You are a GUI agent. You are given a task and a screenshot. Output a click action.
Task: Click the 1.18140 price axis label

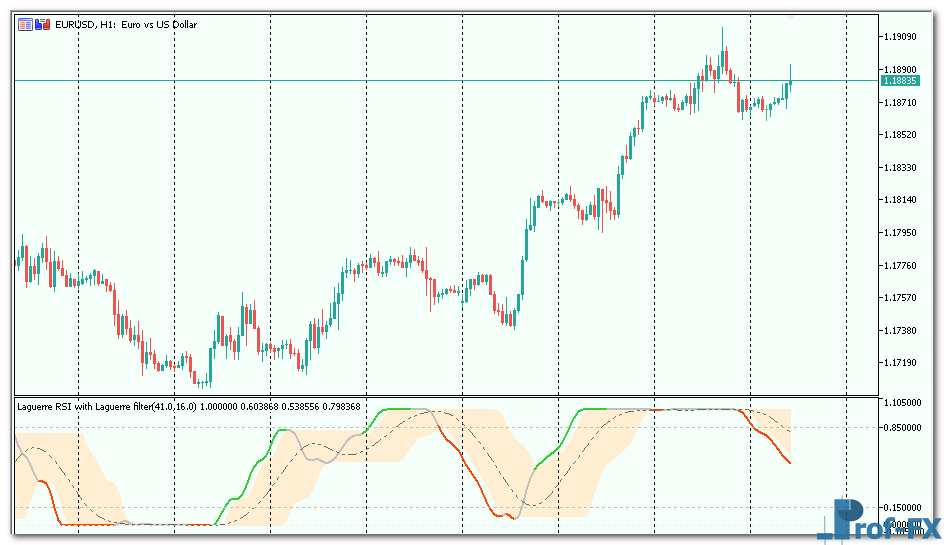pos(901,200)
